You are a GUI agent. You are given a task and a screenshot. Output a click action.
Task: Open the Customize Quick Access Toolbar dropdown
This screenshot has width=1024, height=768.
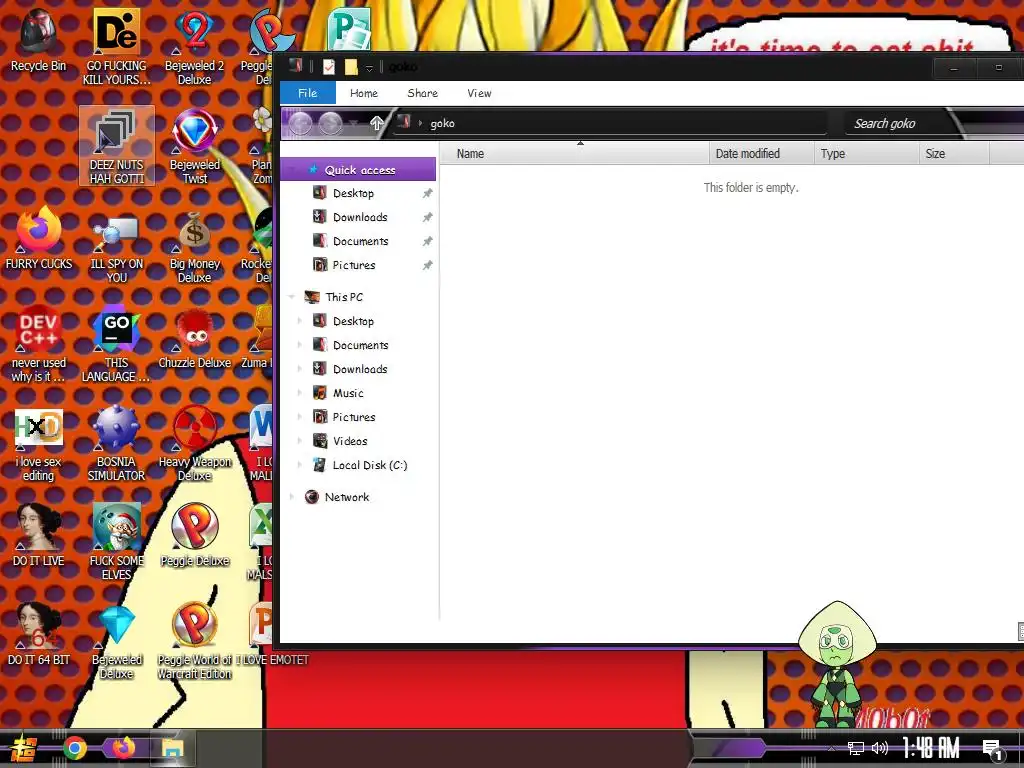(x=369, y=67)
